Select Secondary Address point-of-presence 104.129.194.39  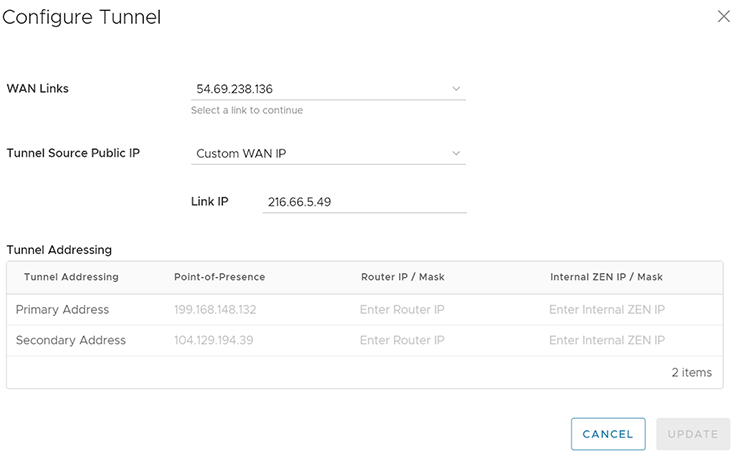[x=211, y=341]
